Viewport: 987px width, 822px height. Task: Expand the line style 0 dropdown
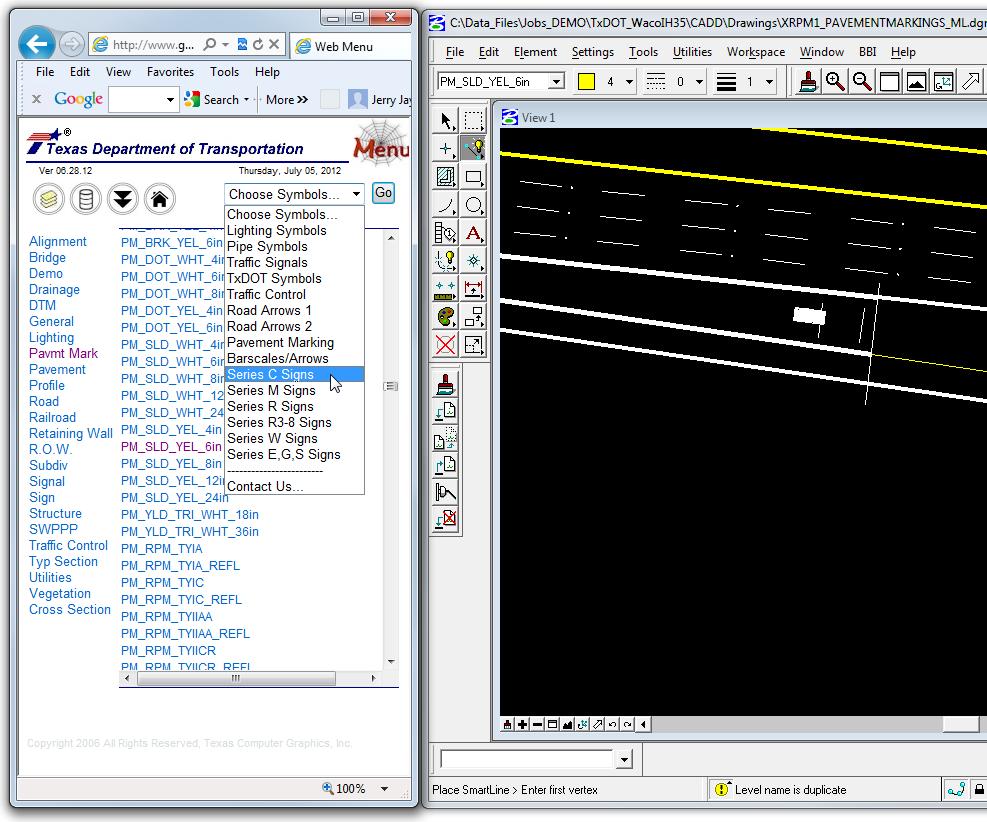coord(699,82)
